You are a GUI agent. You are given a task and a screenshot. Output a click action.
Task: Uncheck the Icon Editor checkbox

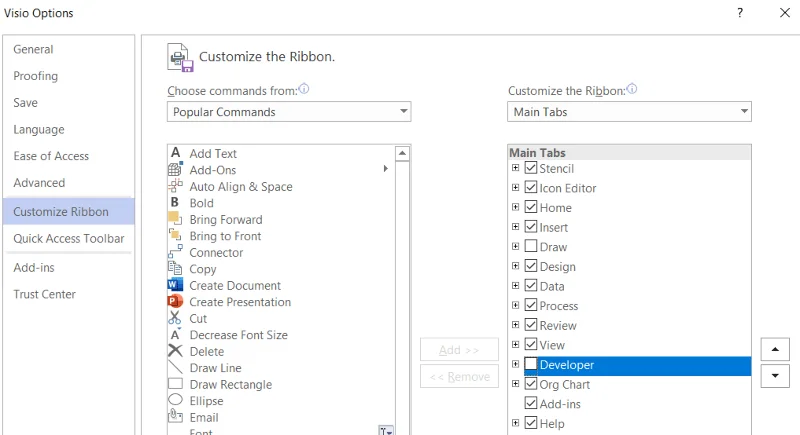[531, 187]
